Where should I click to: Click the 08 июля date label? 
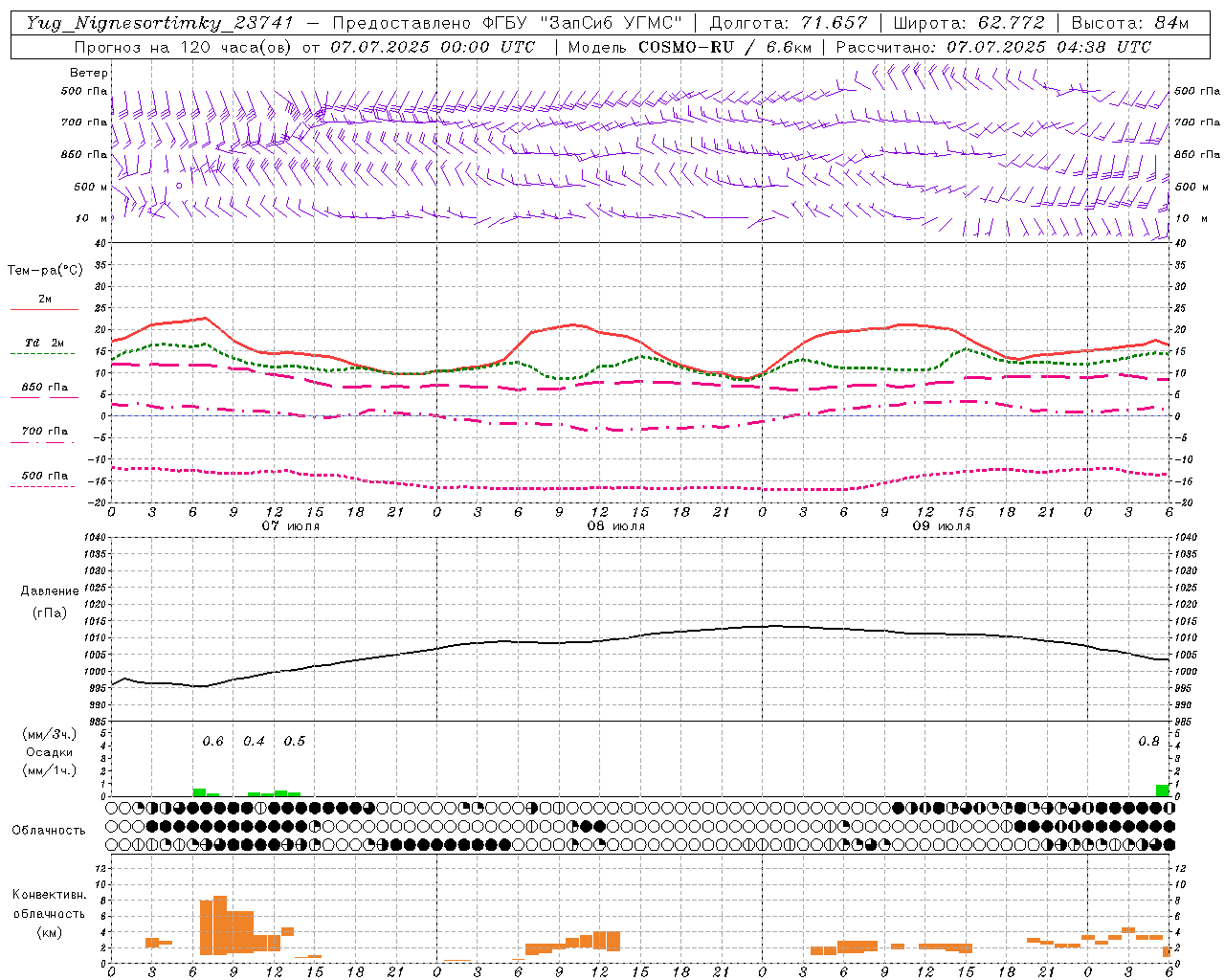pos(616,526)
